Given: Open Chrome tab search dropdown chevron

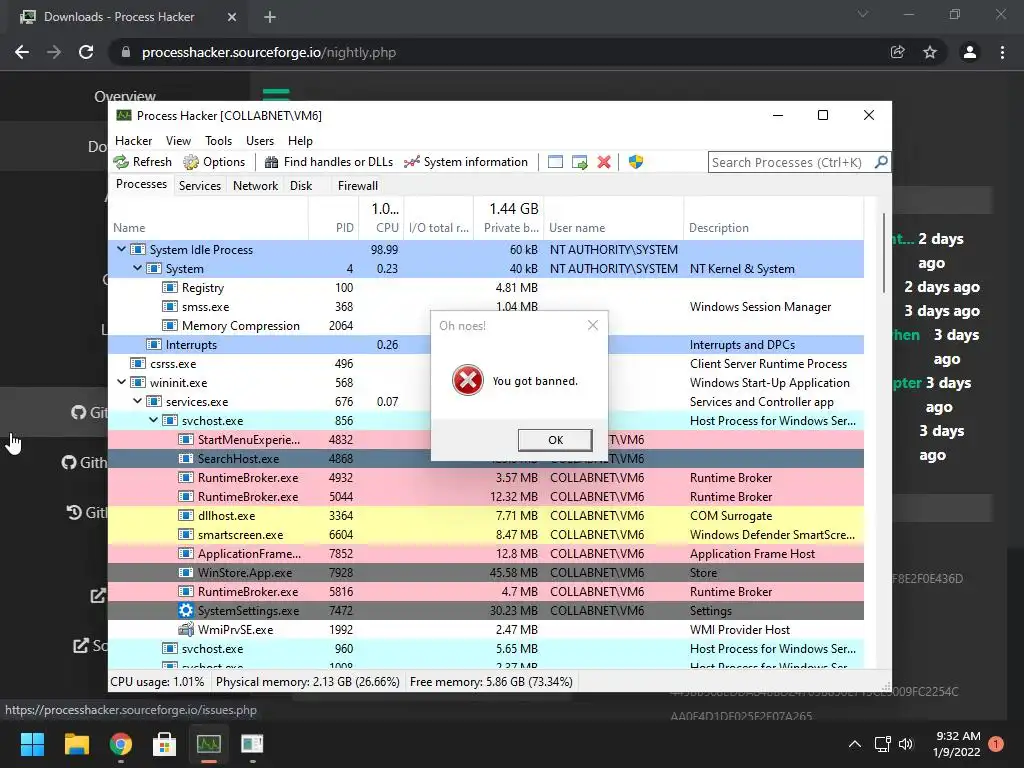Looking at the screenshot, I should [863, 14].
